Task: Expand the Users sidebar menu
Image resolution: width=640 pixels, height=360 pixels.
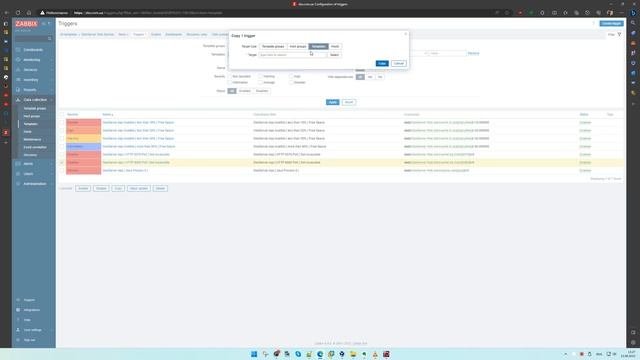Action: click(34, 174)
